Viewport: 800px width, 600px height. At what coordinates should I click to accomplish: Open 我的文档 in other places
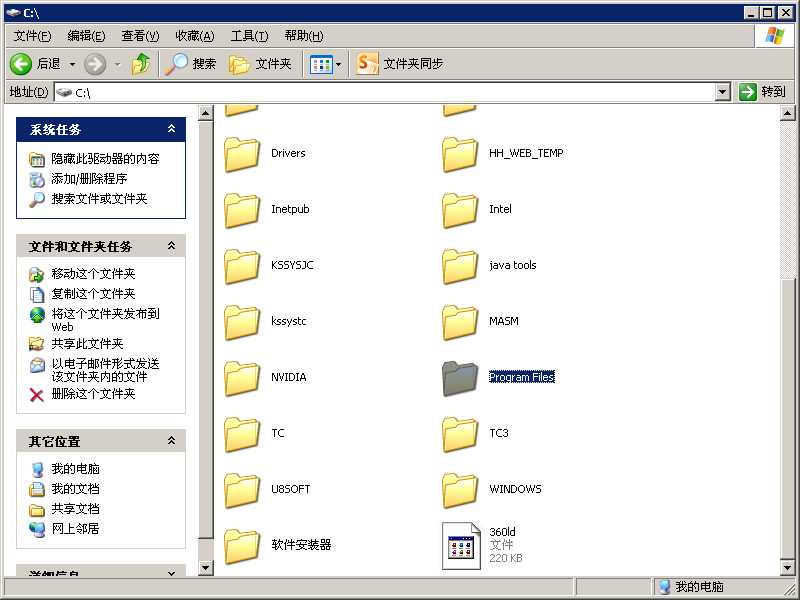click(75, 488)
